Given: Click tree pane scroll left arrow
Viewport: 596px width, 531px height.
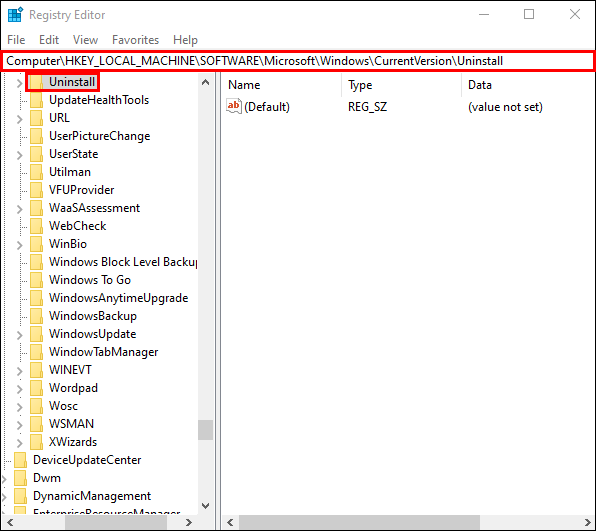Looking at the screenshot, I should [10, 522].
